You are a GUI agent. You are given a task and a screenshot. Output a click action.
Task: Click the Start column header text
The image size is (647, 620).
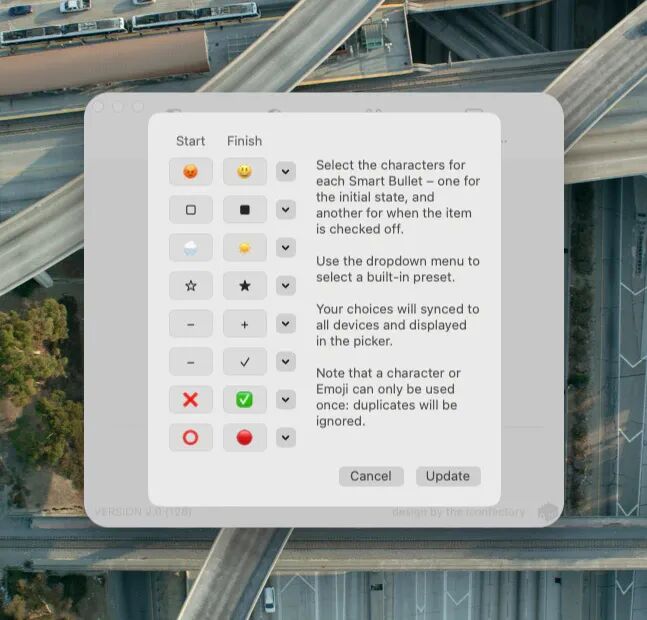click(x=191, y=141)
